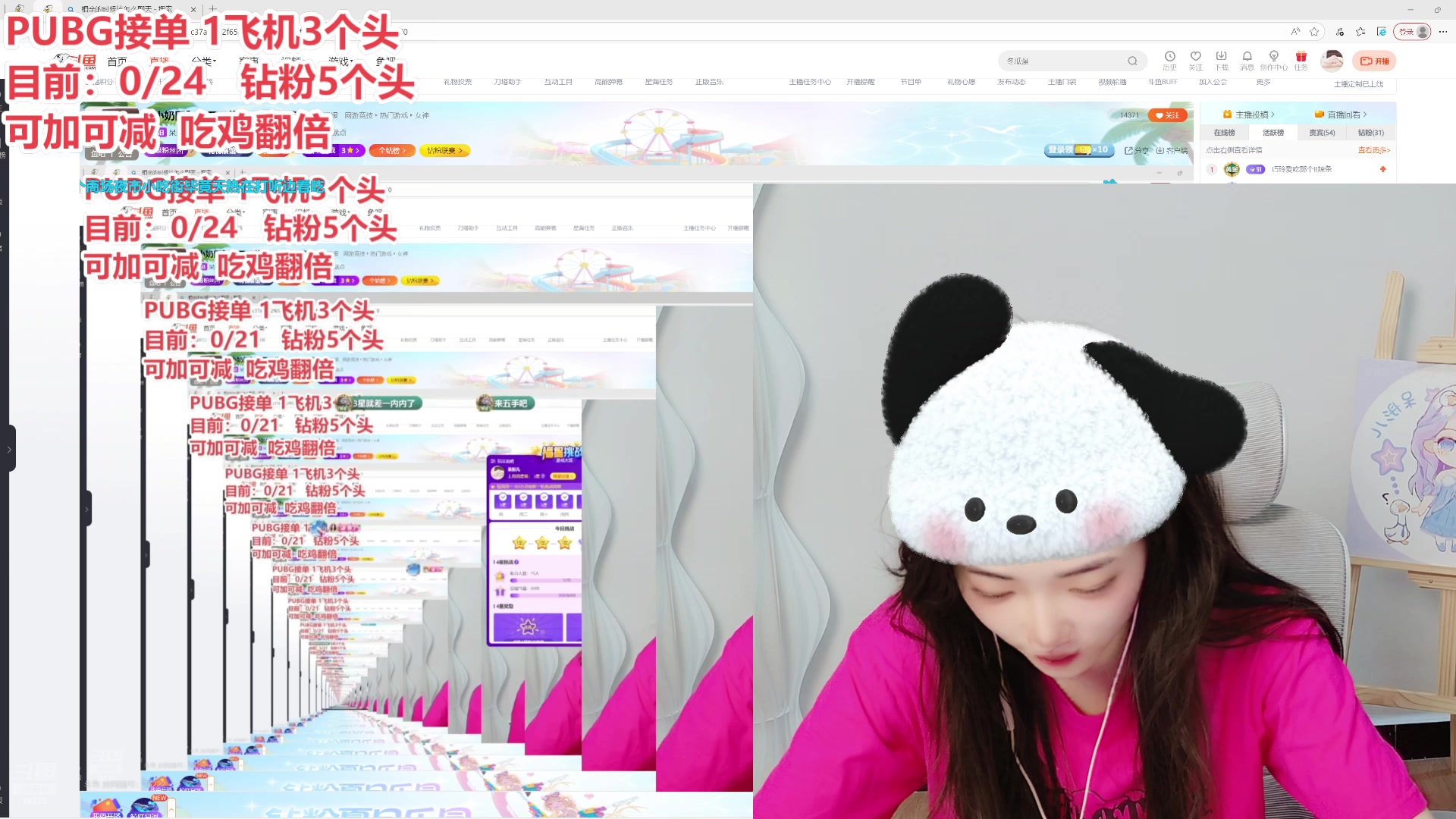This screenshot has height=819, width=1456.
Task: Open 发布动态 link
Action: click(x=1012, y=82)
